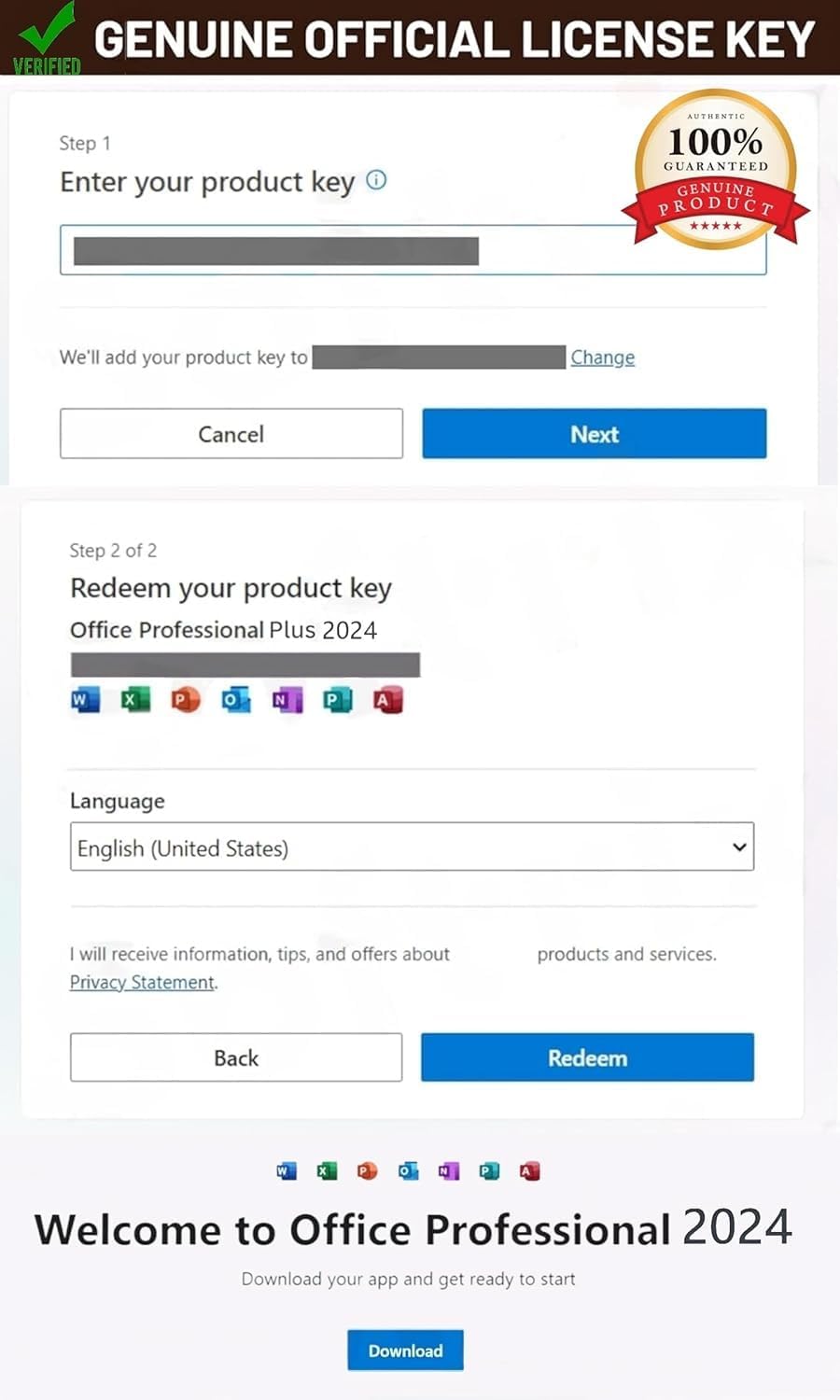Click the small Word icon above Welcome heading
Screen dimensions: 840x1400
coord(287,1170)
